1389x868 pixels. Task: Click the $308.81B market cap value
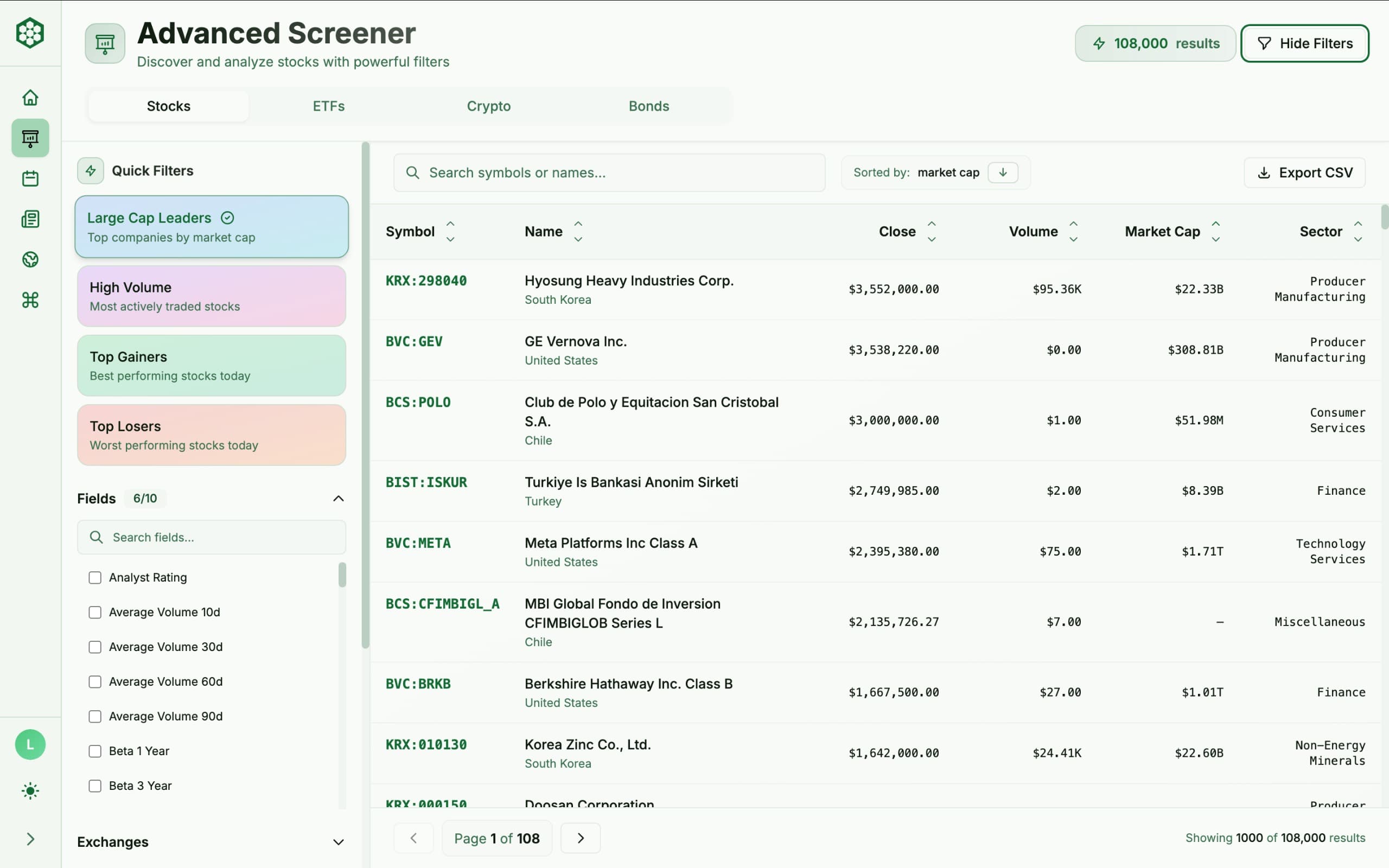1195,349
